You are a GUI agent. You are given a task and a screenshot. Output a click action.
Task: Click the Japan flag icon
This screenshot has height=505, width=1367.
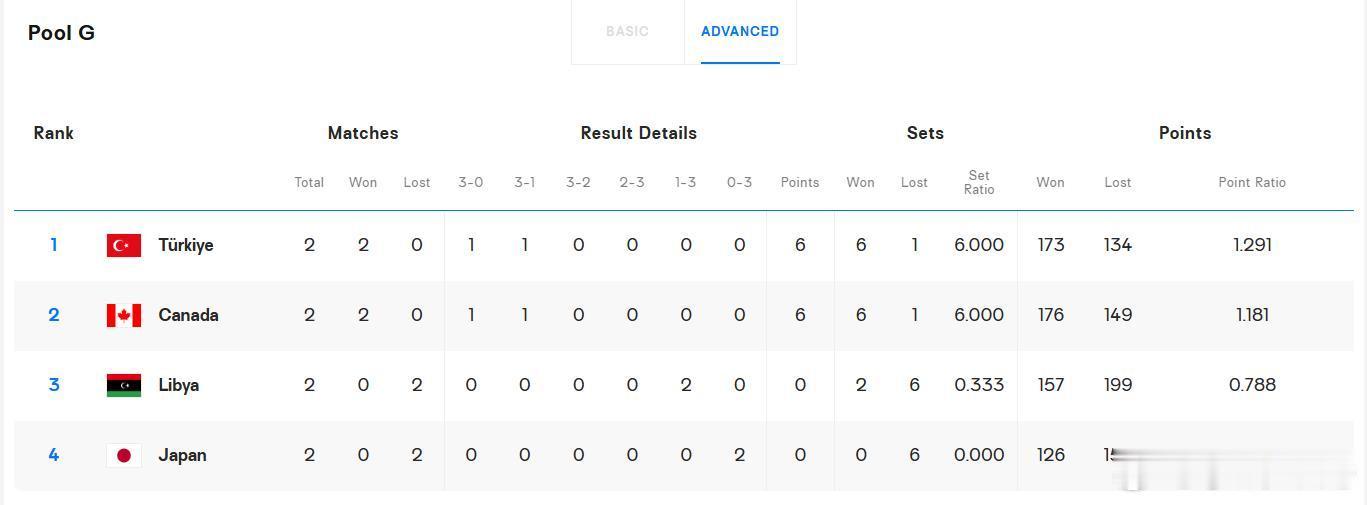pyautogui.click(x=124, y=455)
